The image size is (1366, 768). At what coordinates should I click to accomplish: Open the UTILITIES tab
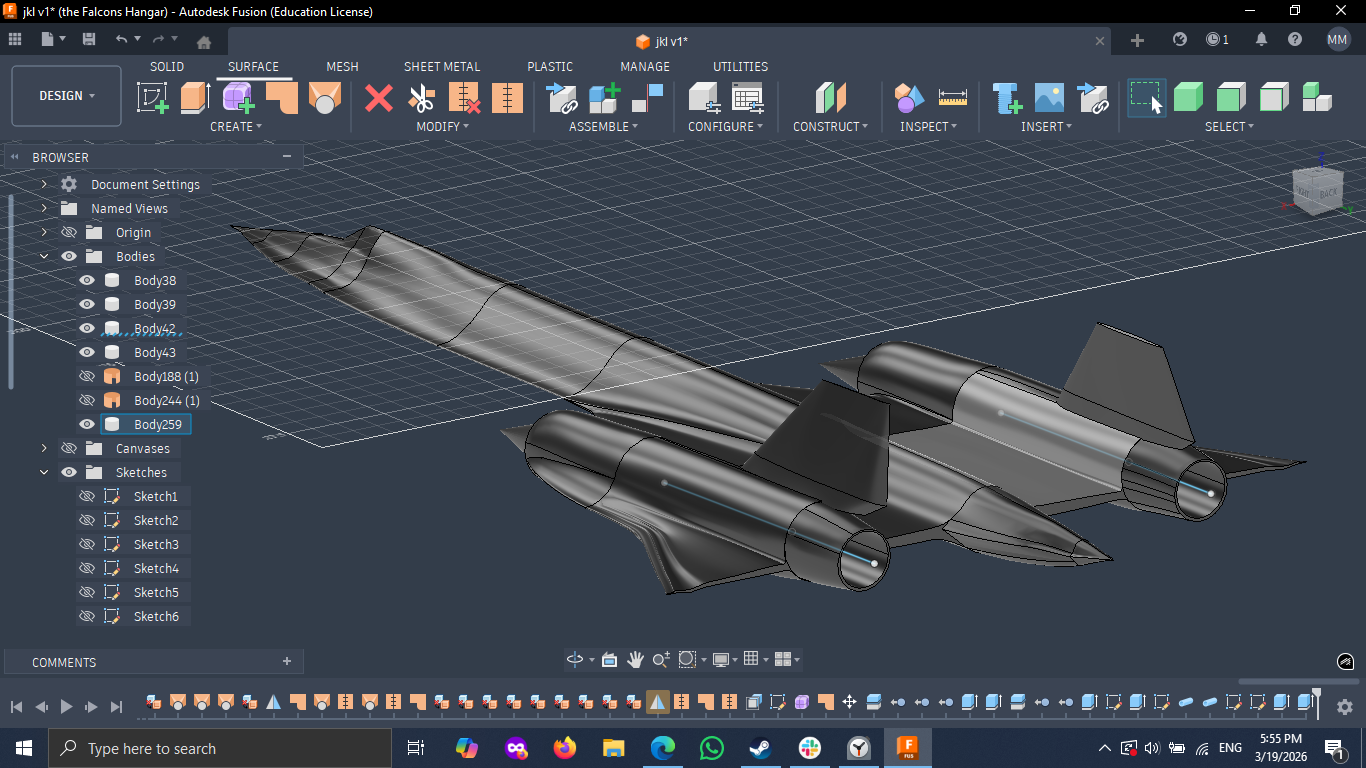[740, 66]
